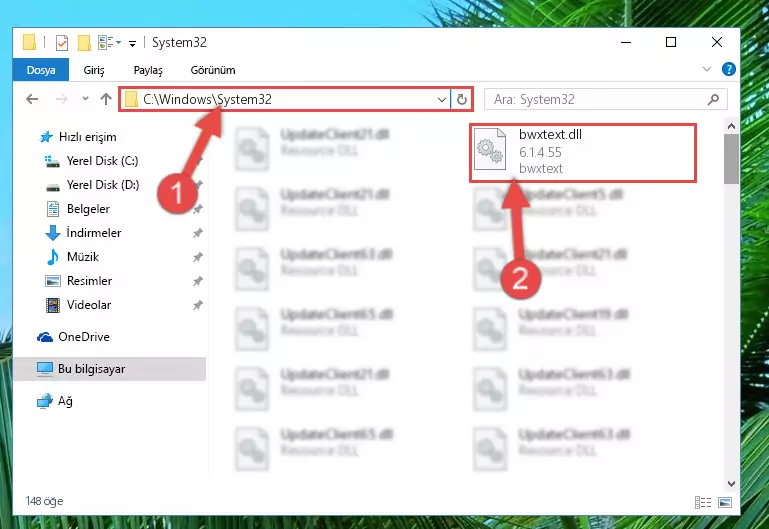Switch to the Paylaş ribbon tab
The image size is (769, 529).
coord(148,70)
